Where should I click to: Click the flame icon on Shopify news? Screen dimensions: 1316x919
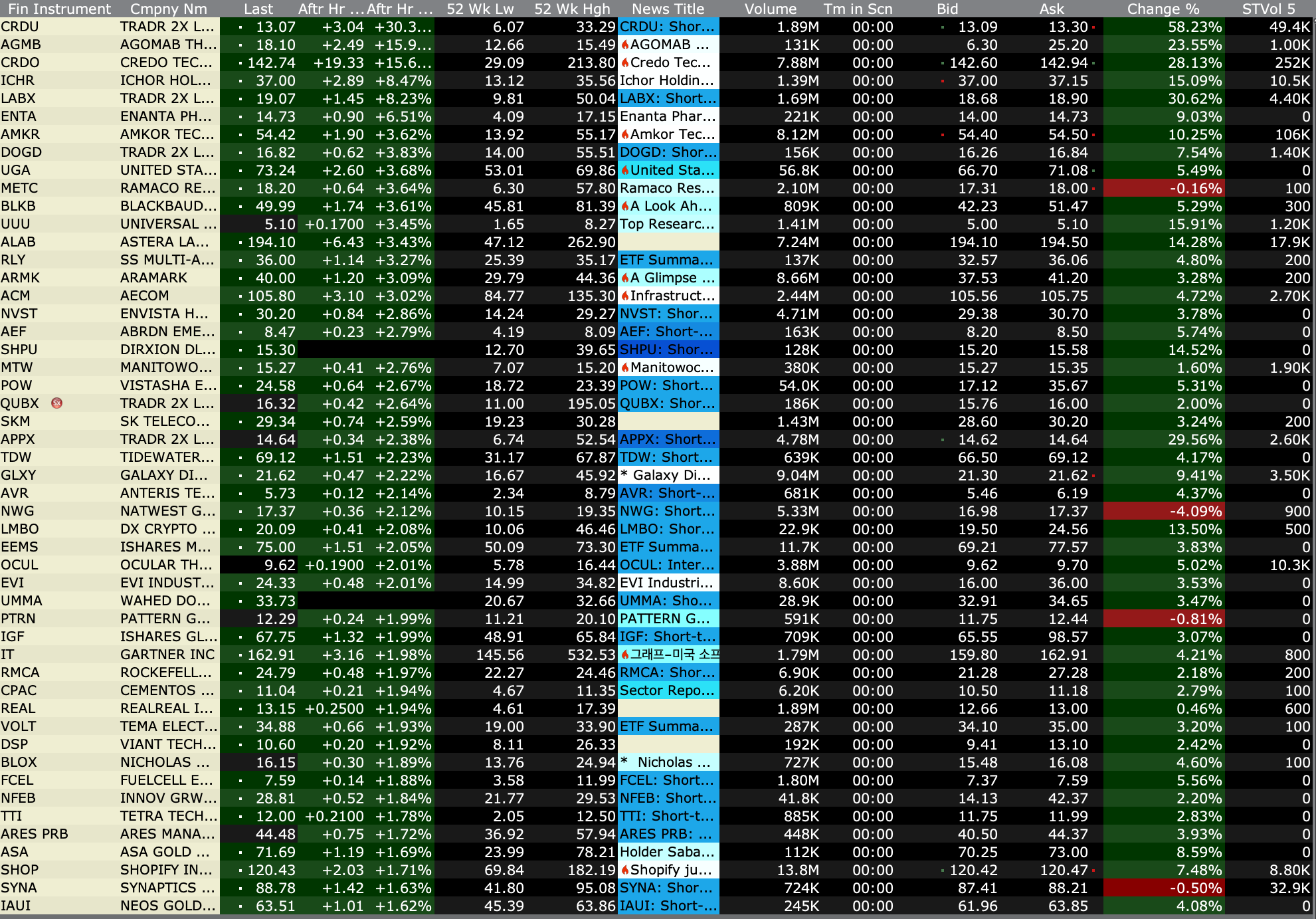point(624,870)
